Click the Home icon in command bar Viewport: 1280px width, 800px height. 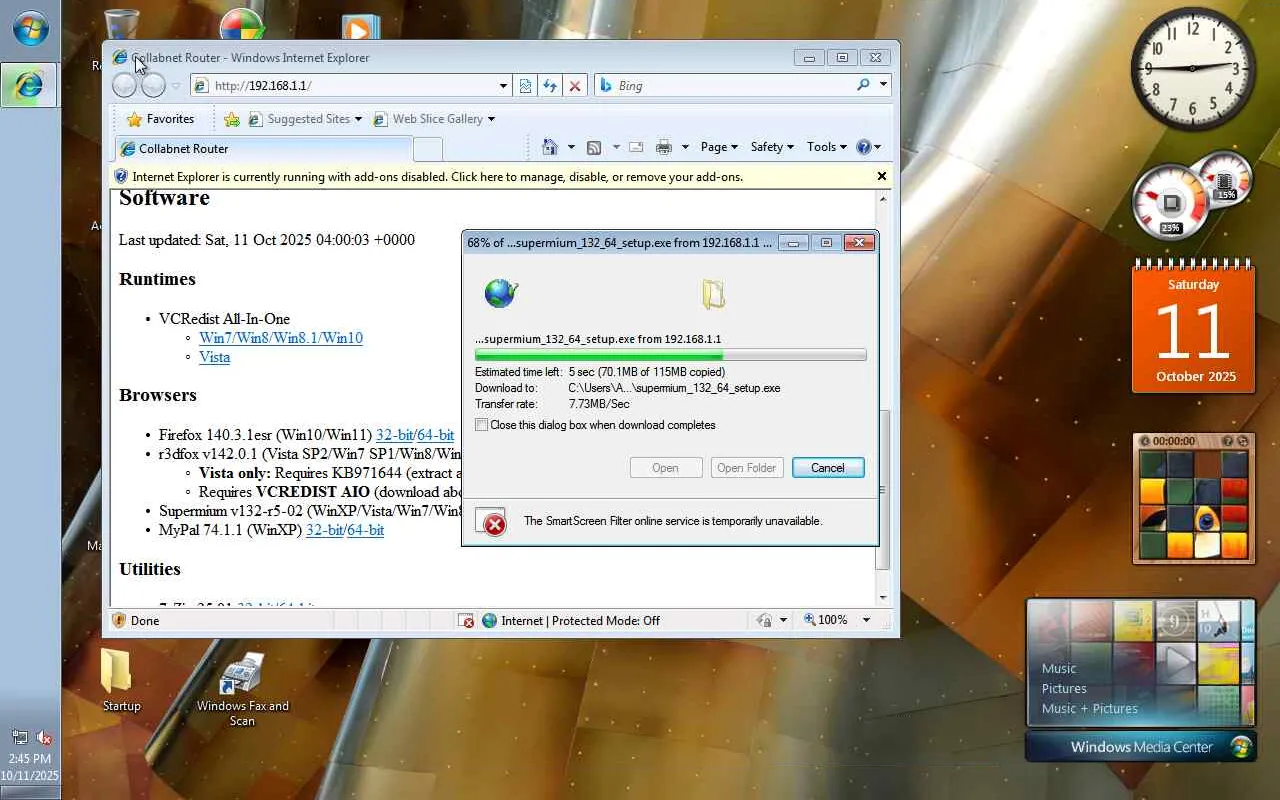click(549, 147)
